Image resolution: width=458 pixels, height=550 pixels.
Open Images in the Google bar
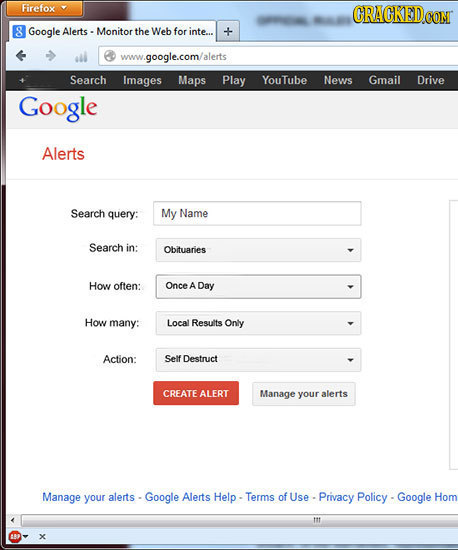click(142, 80)
